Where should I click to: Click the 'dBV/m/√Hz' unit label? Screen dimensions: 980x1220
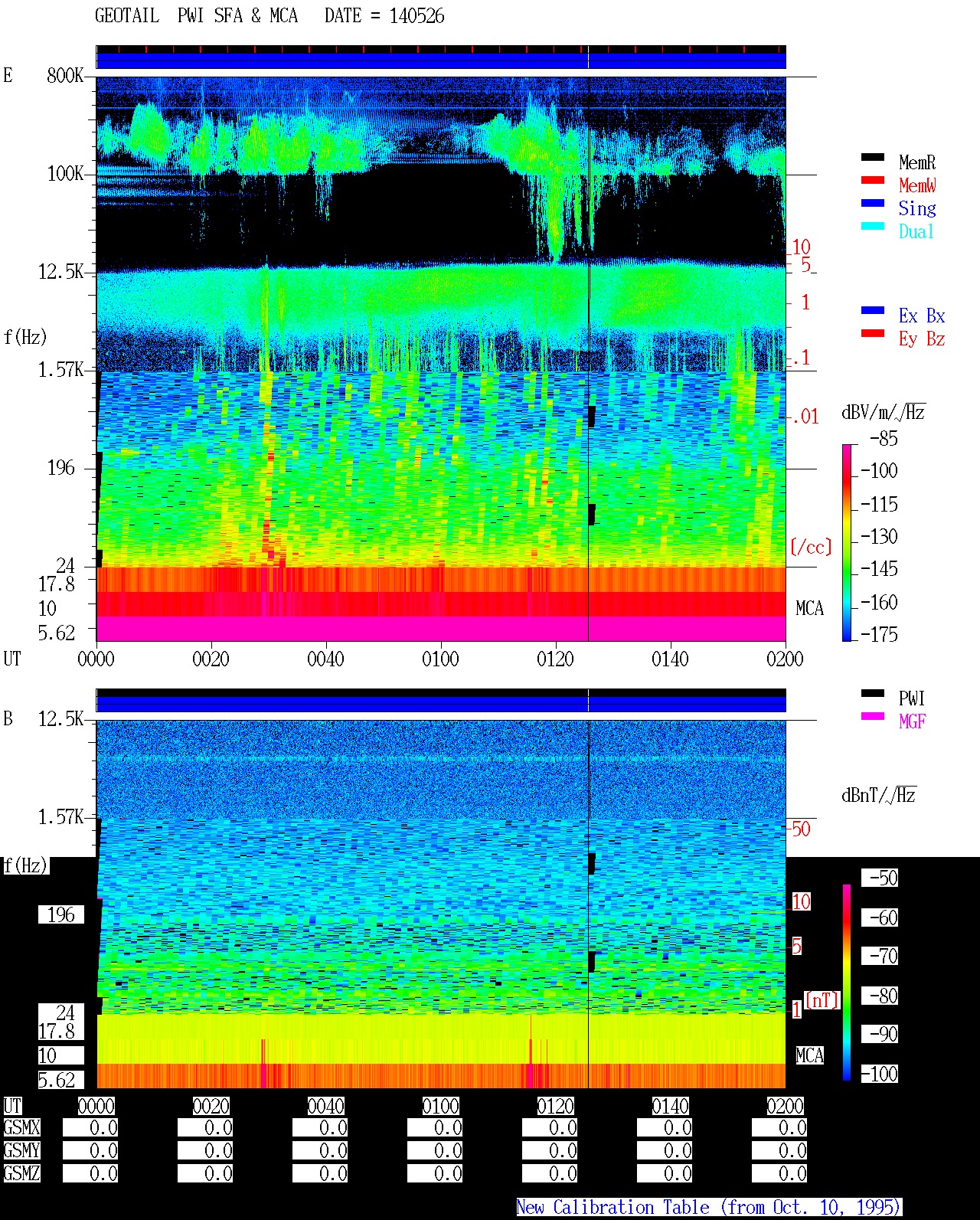(x=884, y=412)
